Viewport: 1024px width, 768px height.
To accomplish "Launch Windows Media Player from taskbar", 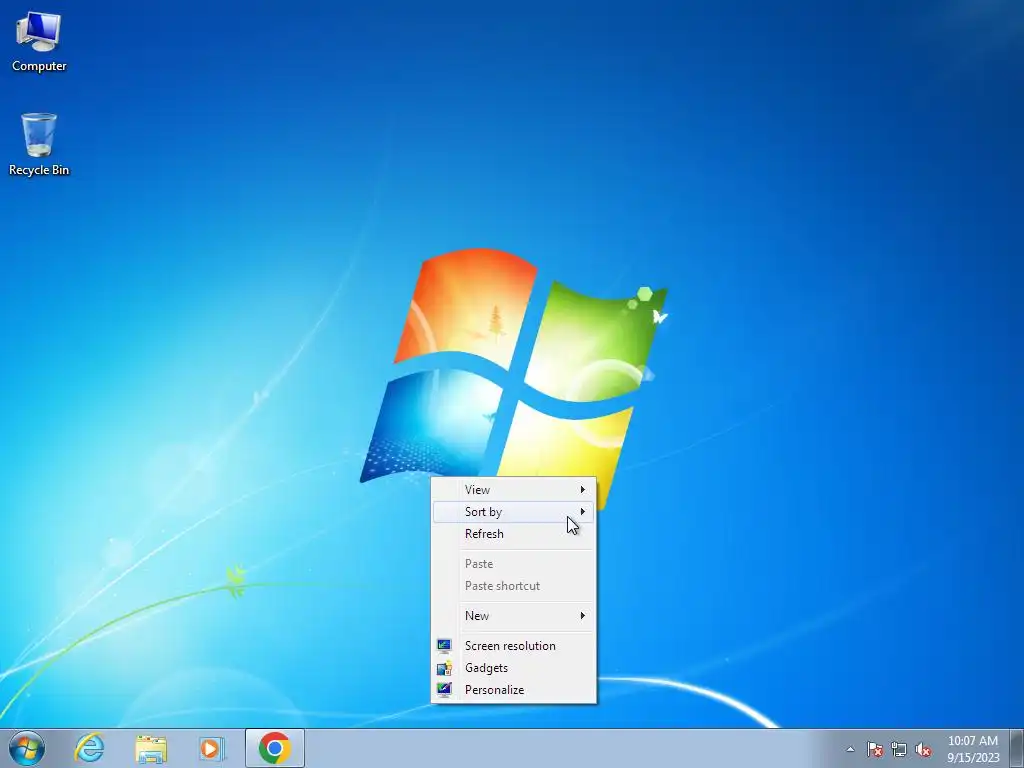I will pos(211,748).
